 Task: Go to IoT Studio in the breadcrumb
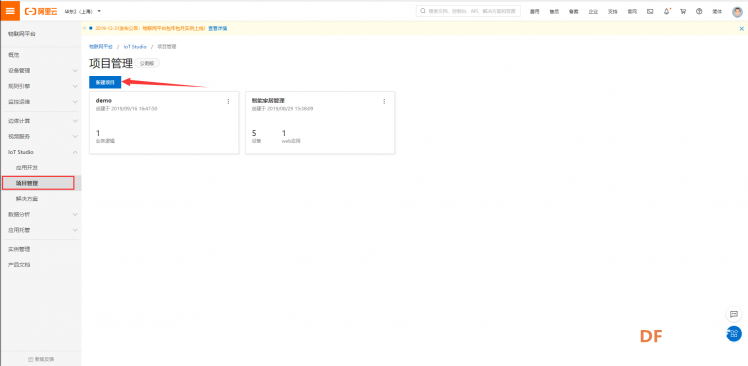click(135, 47)
